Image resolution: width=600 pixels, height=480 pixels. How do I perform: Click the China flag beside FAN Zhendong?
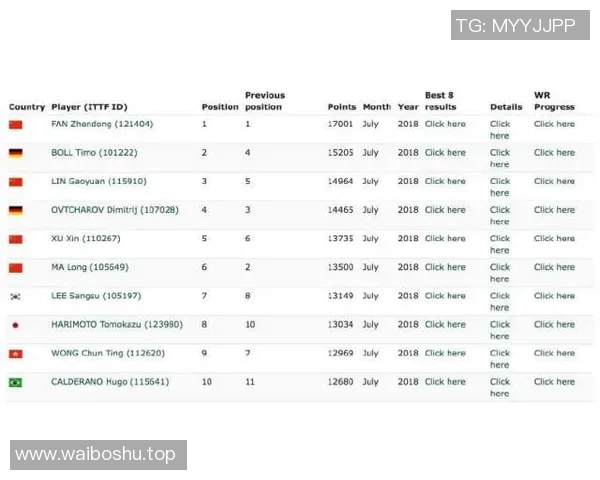(x=15, y=125)
